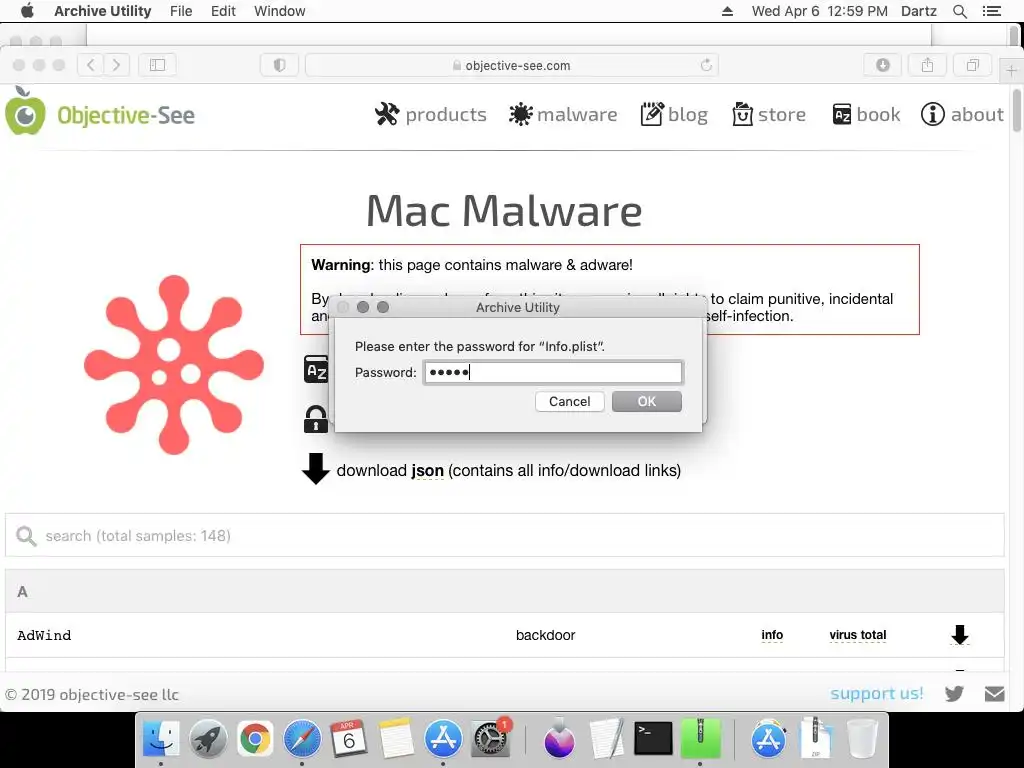Show Safari tab overview
The height and width of the screenshot is (768, 1024).
pyautogui.click(x=972, y=65)
